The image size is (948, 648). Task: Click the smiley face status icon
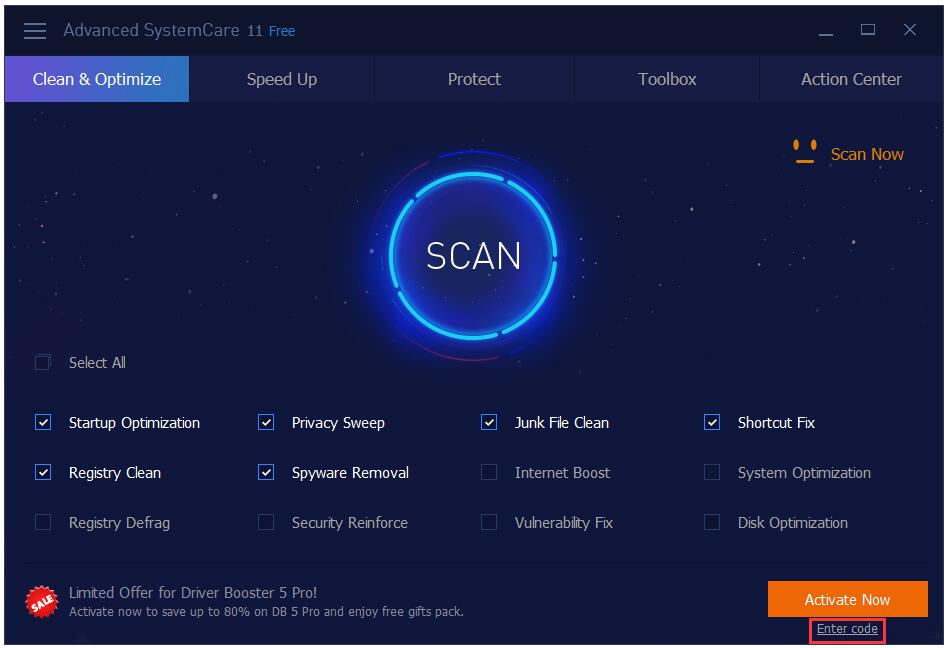pyautogui.click(x=804, y=152)
